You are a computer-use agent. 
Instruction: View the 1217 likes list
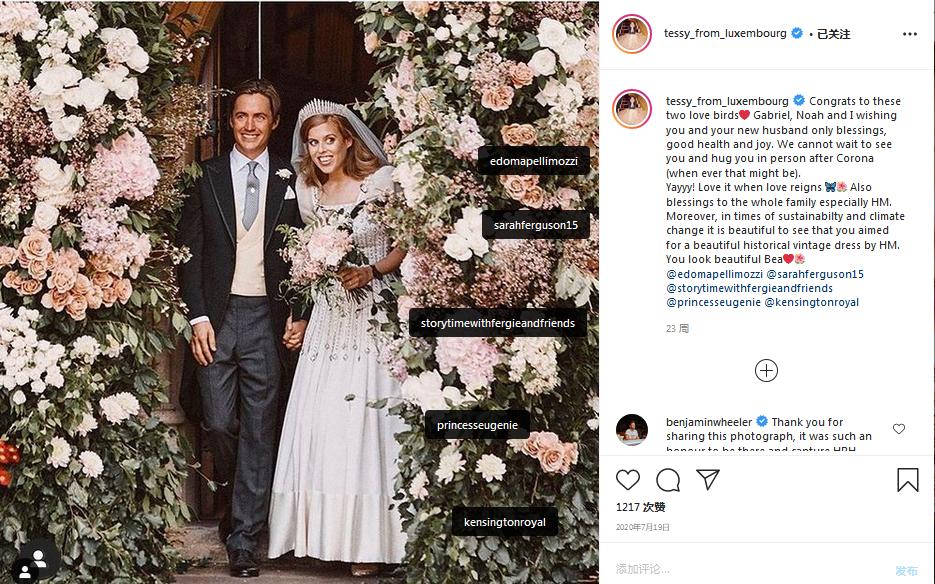click(x=641, y=507)
